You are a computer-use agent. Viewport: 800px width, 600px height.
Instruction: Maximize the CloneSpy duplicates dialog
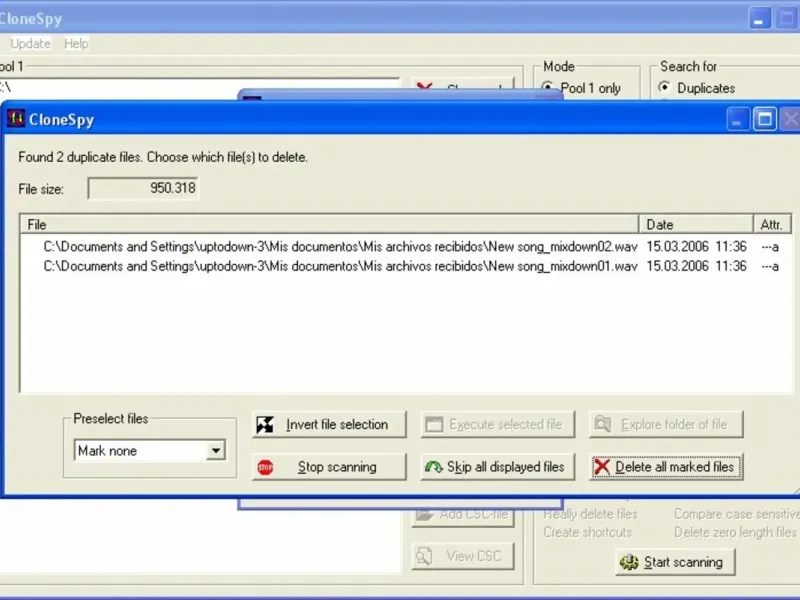click(x=764, y=119)
